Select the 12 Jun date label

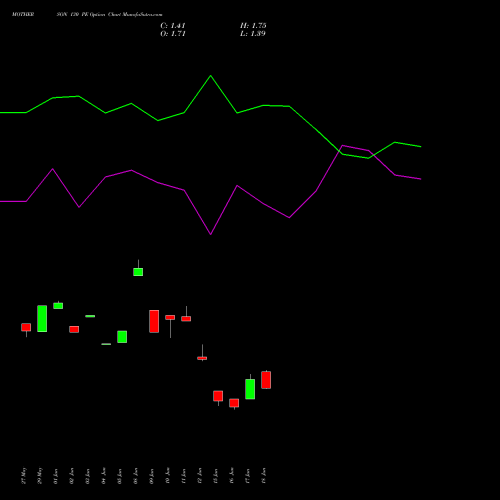pos(200,476)
